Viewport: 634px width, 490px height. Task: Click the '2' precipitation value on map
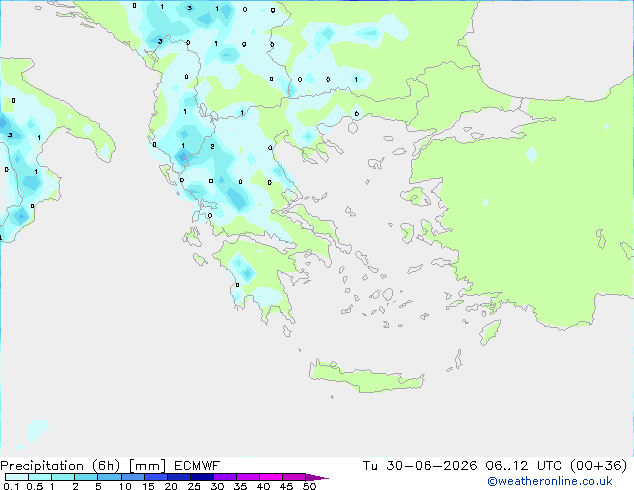(212, 146)
